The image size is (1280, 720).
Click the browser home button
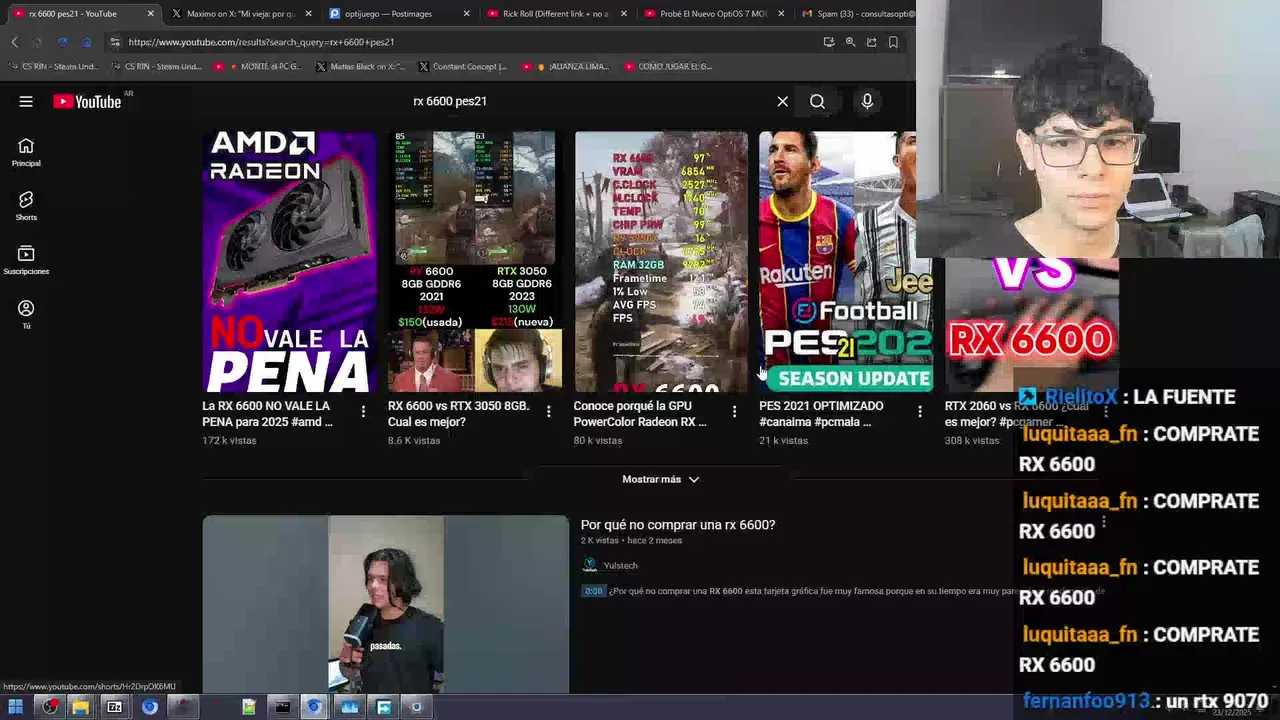(x=86, y=42)
